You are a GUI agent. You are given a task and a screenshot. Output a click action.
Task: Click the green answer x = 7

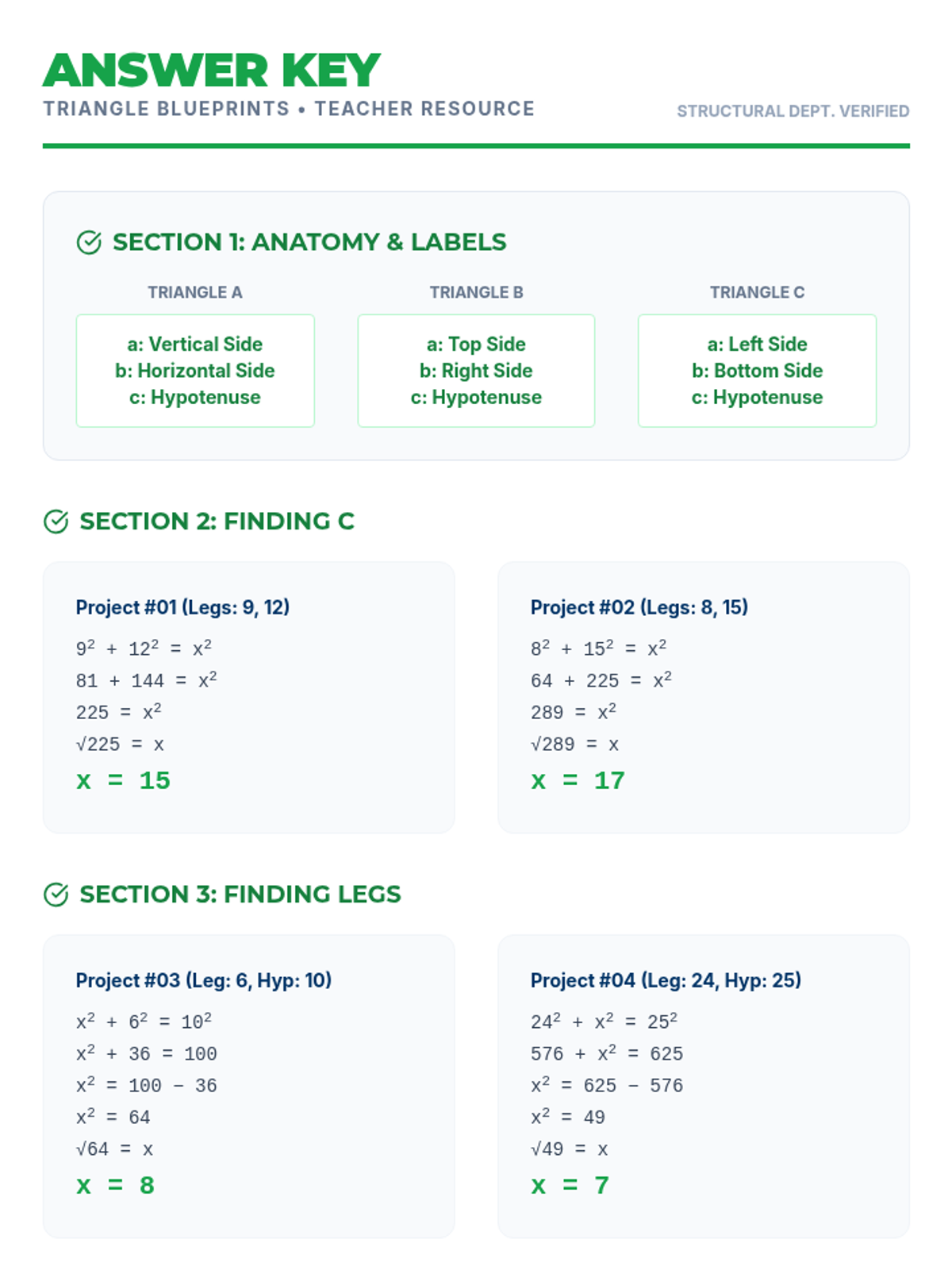coord(570,1185)
